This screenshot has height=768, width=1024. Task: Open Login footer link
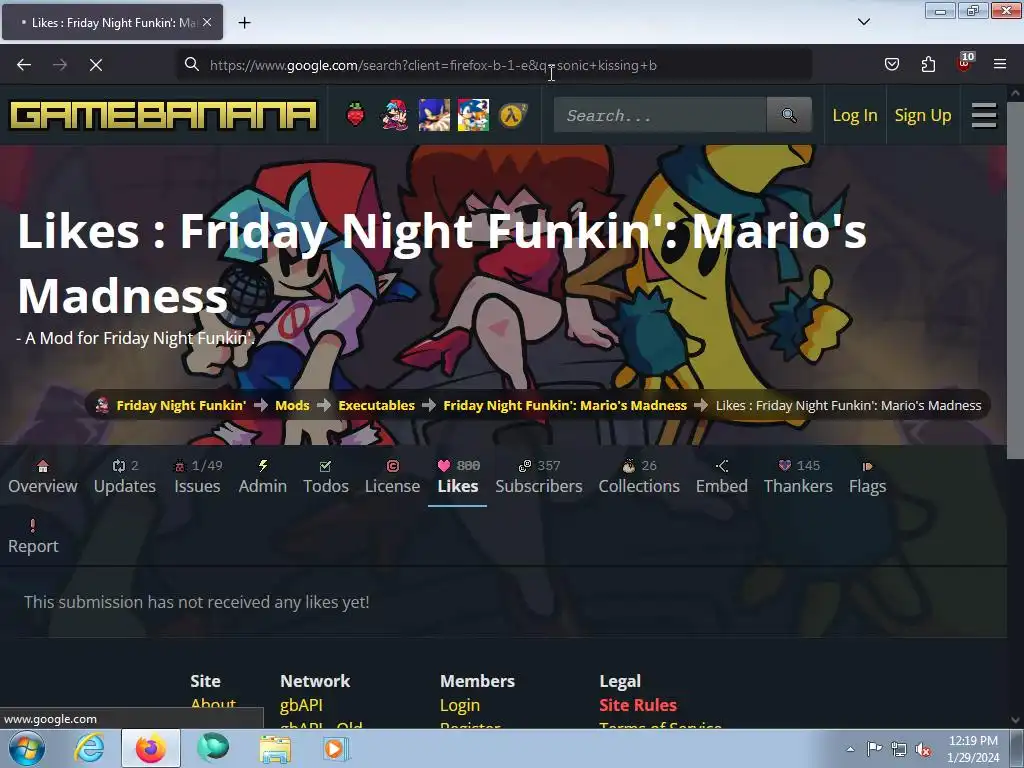[x=460, y=705]
